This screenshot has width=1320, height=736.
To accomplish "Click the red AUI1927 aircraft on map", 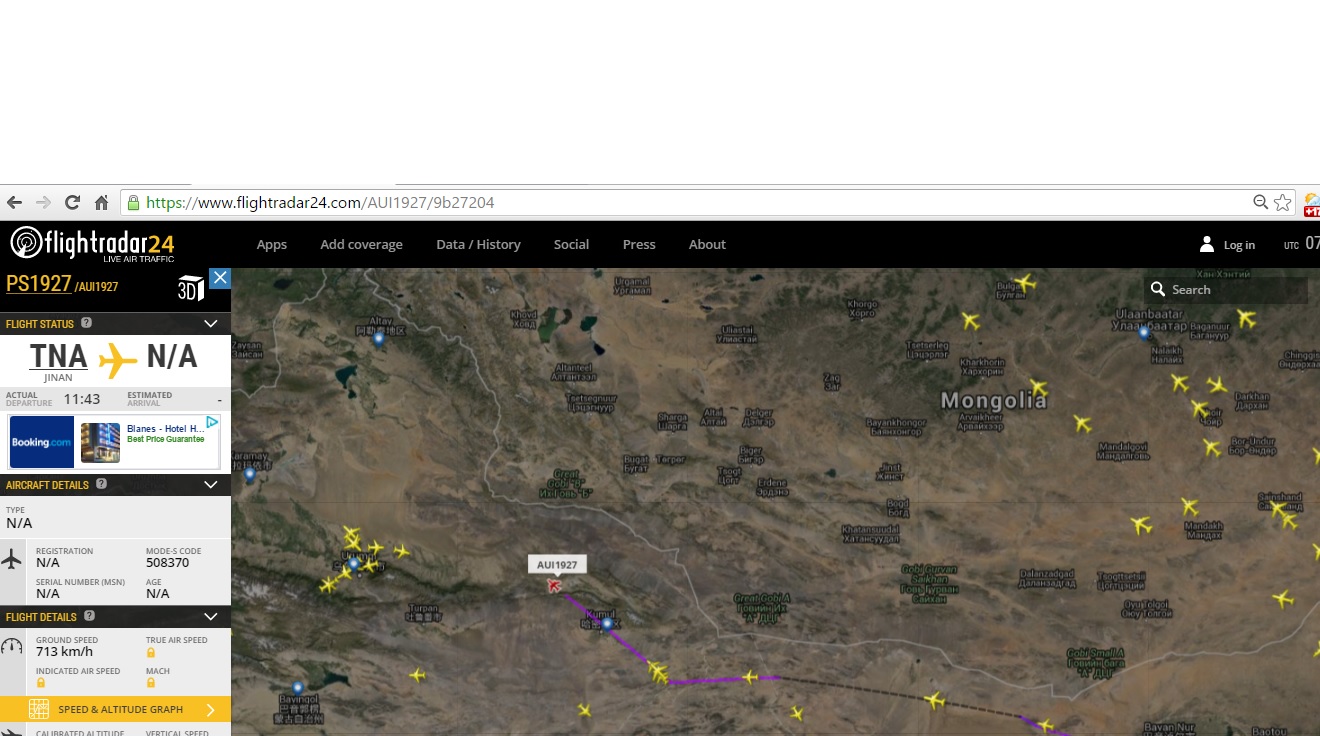I will point(554,585).
